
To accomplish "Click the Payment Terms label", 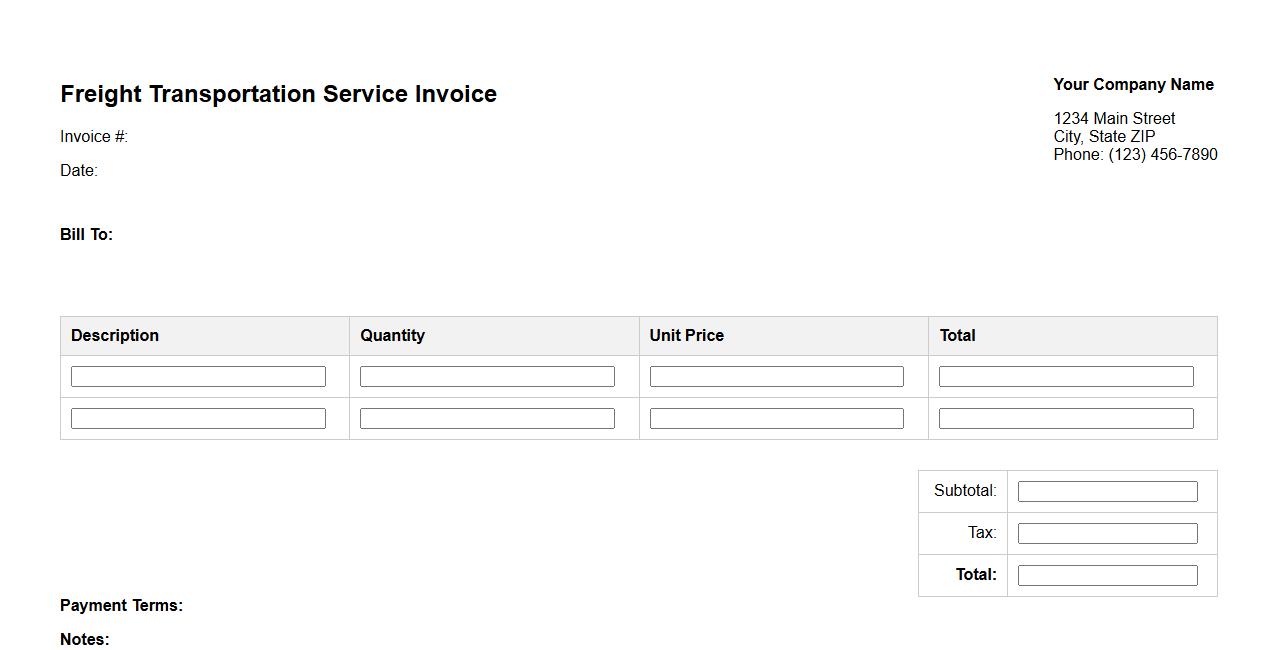I will pyautogui.click(x=121, y=606).
